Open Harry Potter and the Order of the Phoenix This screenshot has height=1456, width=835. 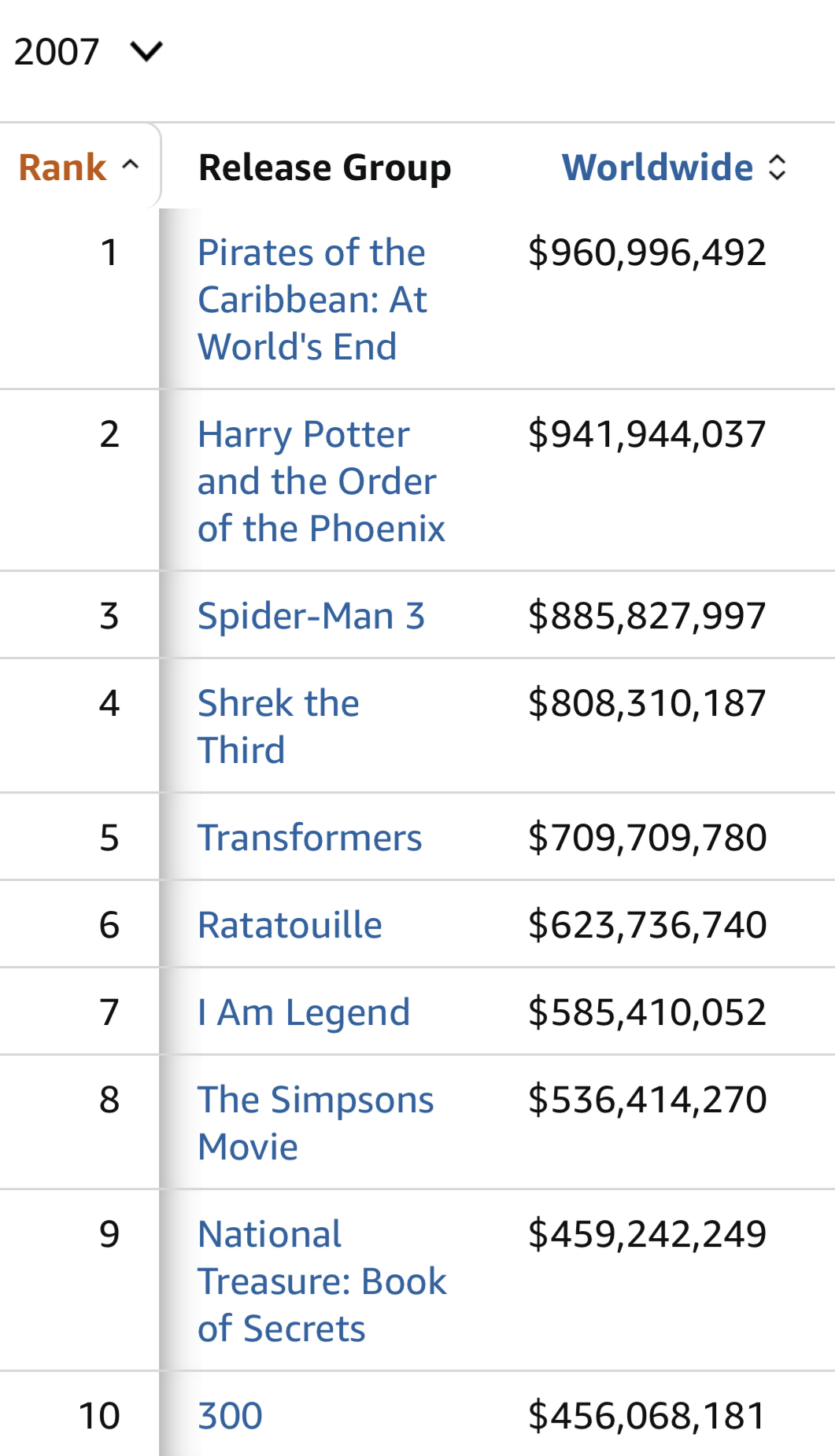[x=320, y=481]
